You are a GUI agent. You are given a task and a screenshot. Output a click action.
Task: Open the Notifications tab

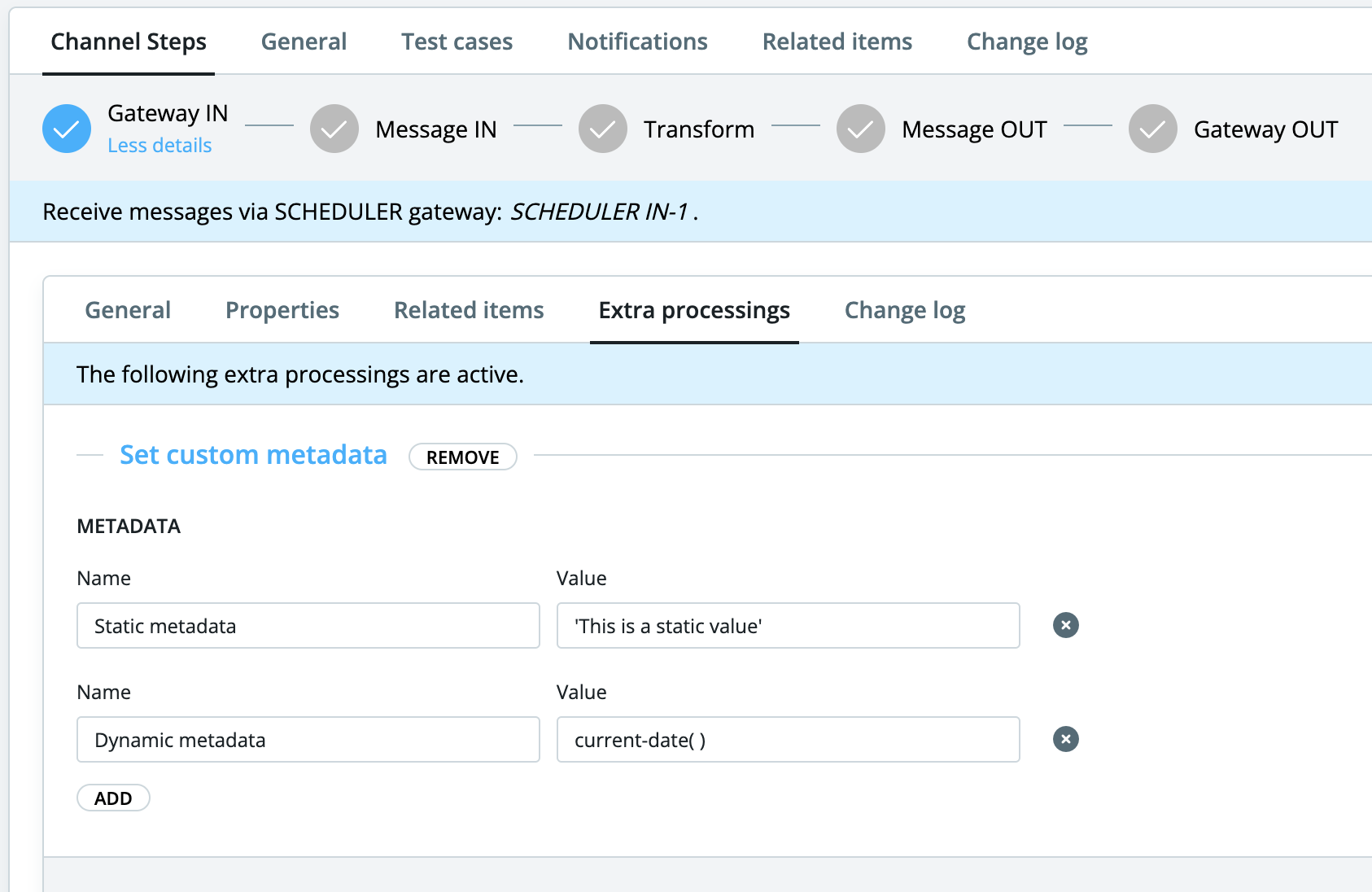coord(637,41)
